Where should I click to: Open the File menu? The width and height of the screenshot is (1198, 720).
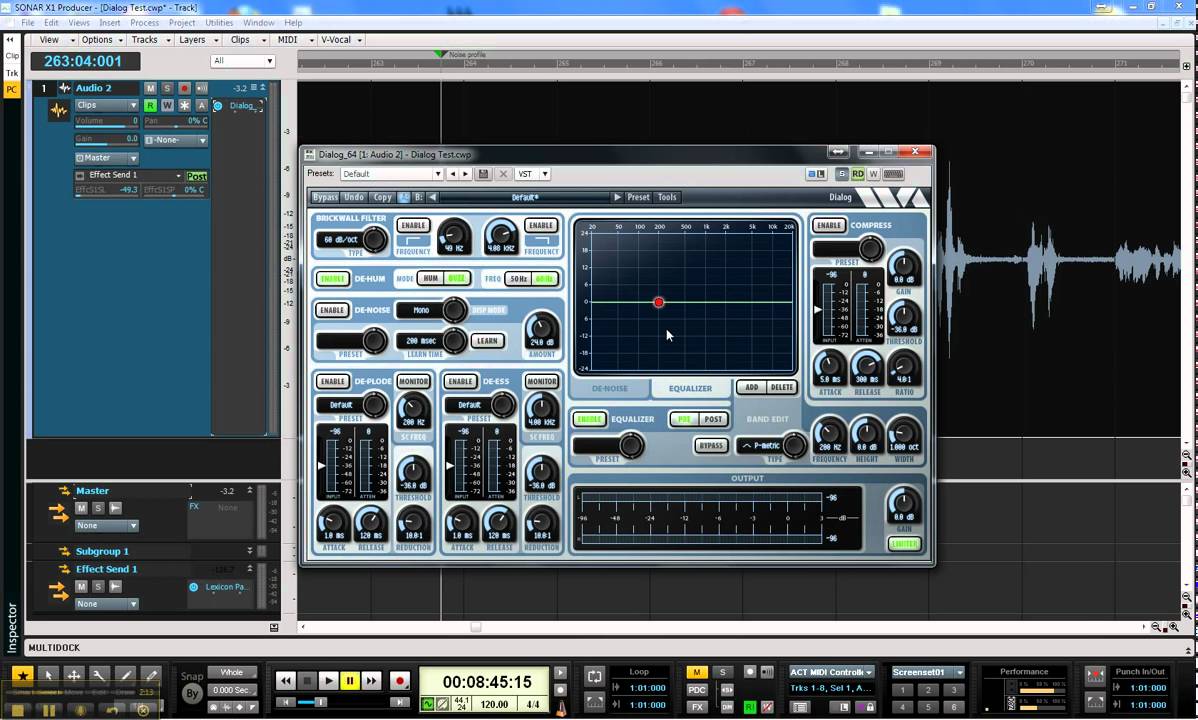point(28,23)
